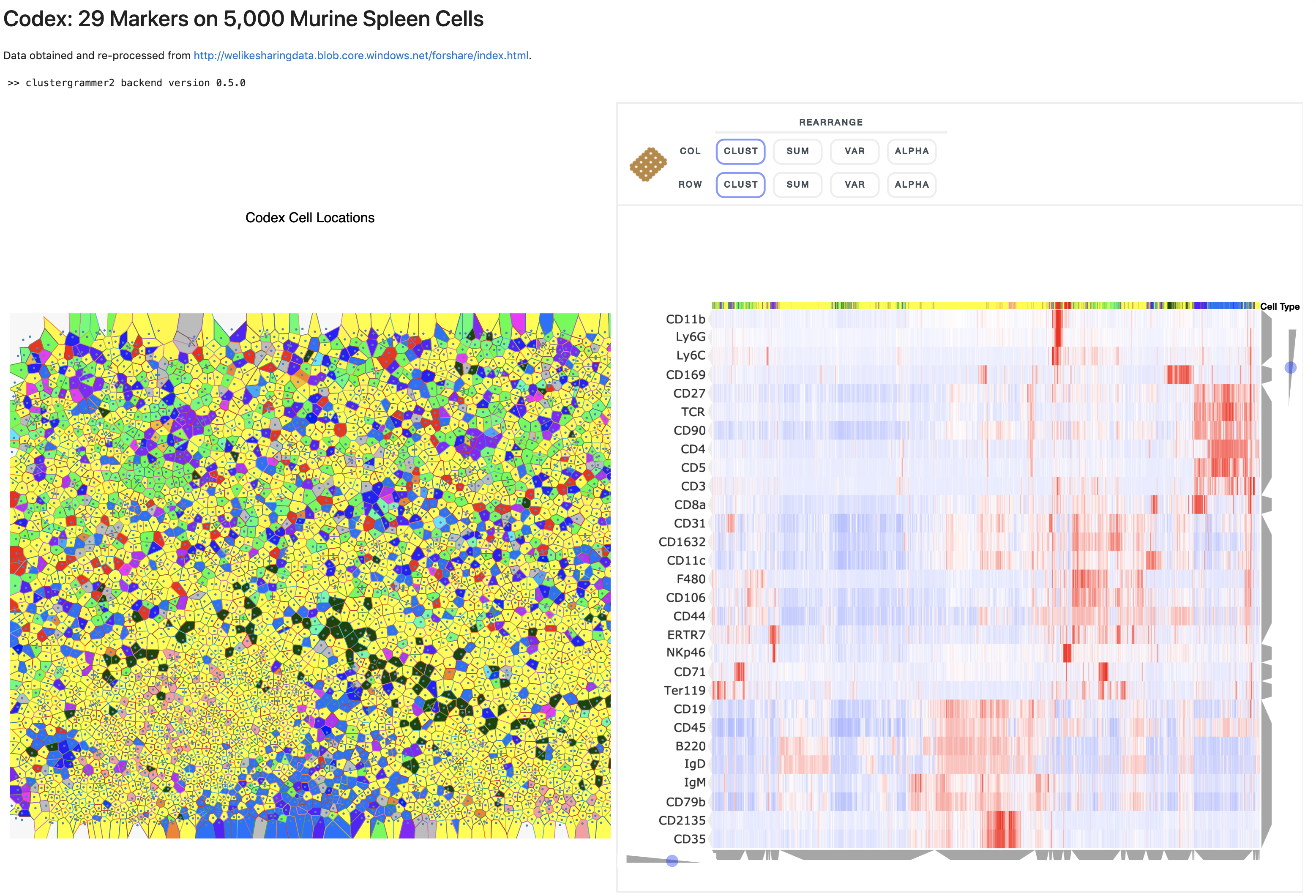
Task: Click the Clustergrammer waffle logo icon
Action: pyautogui.click(x=648, y=164)
